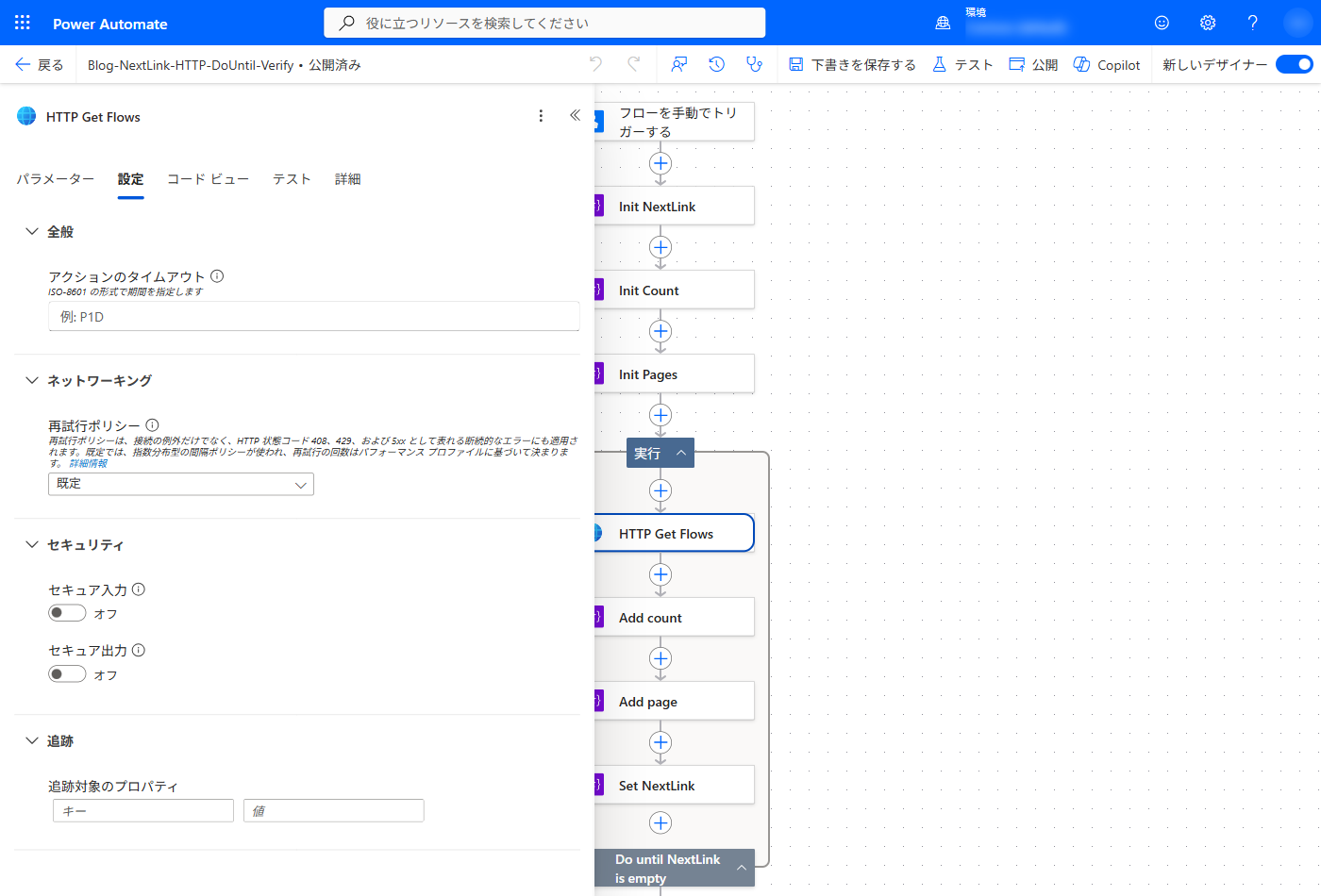The height and width of the screenshot is (896, 1321).
Task: Click the tracked property キー field
Action: pos(143,810)
